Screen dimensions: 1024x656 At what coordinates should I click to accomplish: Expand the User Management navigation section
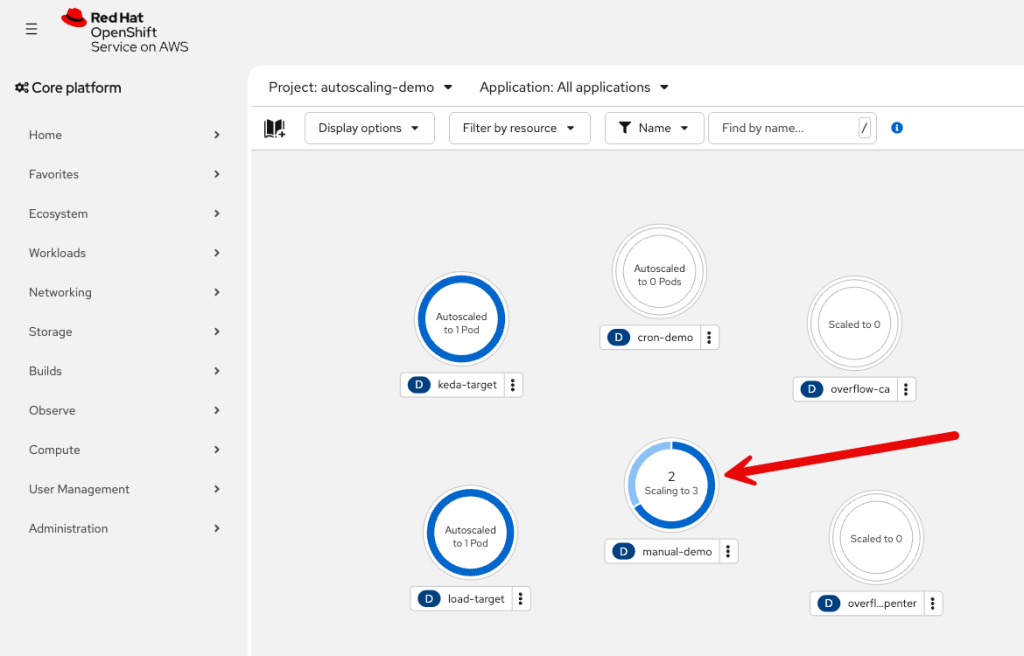124,489
